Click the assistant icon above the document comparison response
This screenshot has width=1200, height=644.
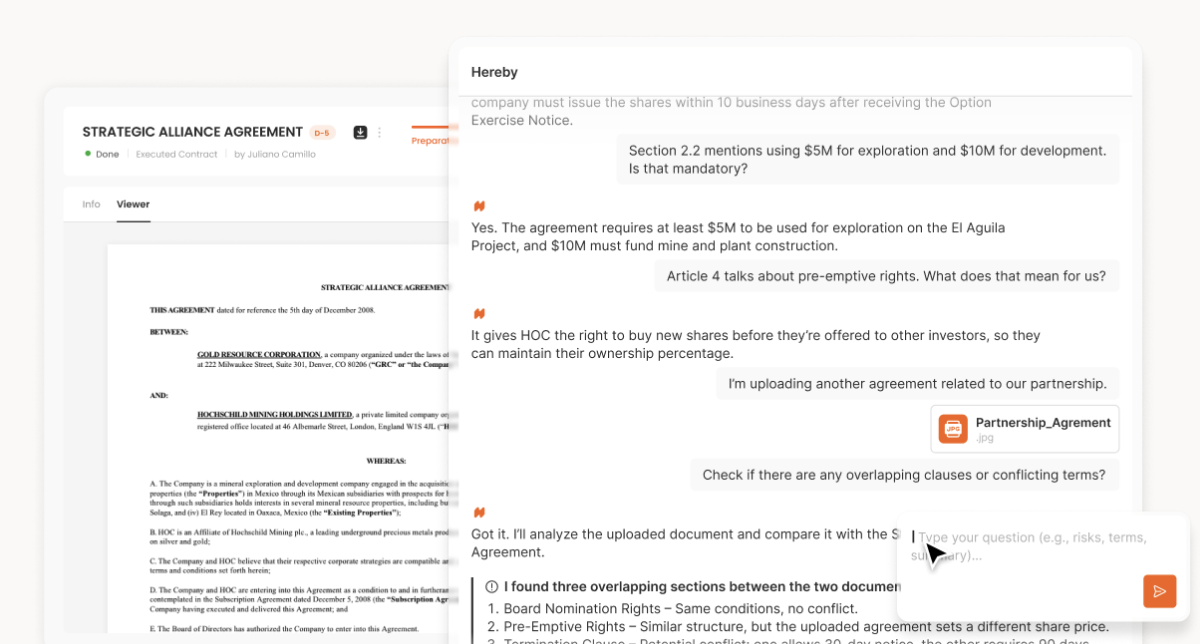[479, 511]
